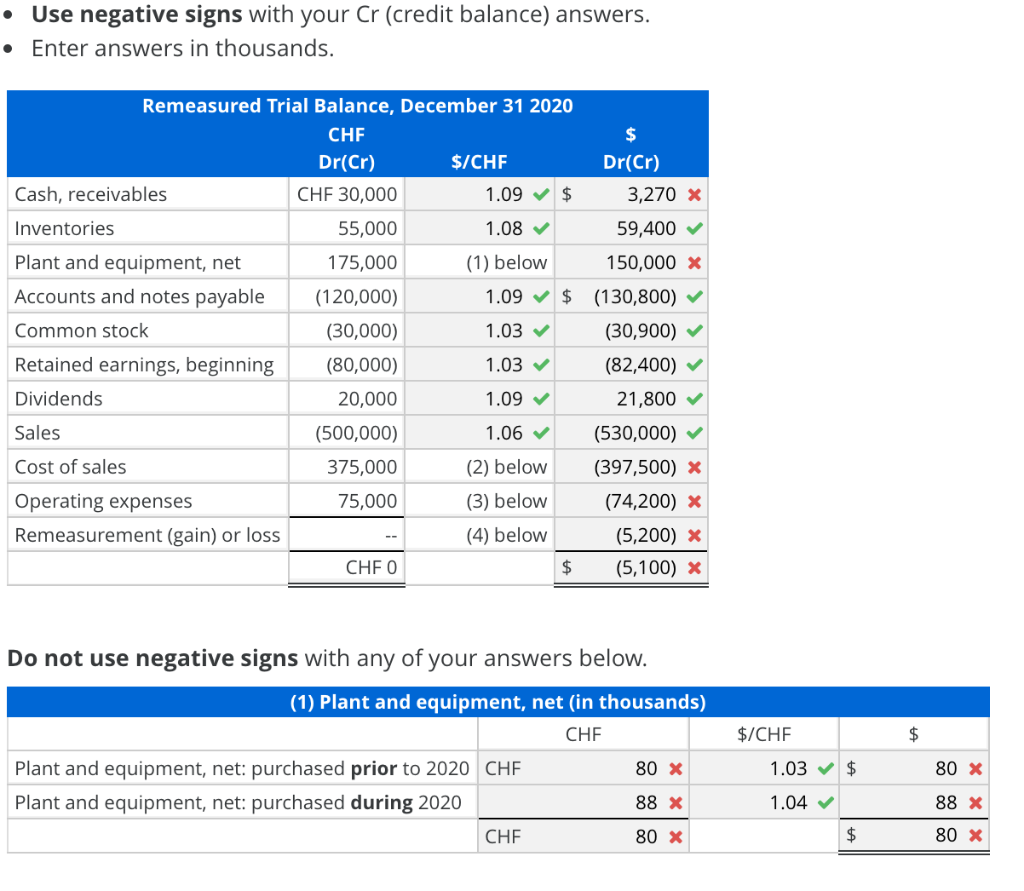Click the red X beside the 3,270 answer
Image resolution: width=1024 pixels, height=891 pixels.
(x=695, y=194)
